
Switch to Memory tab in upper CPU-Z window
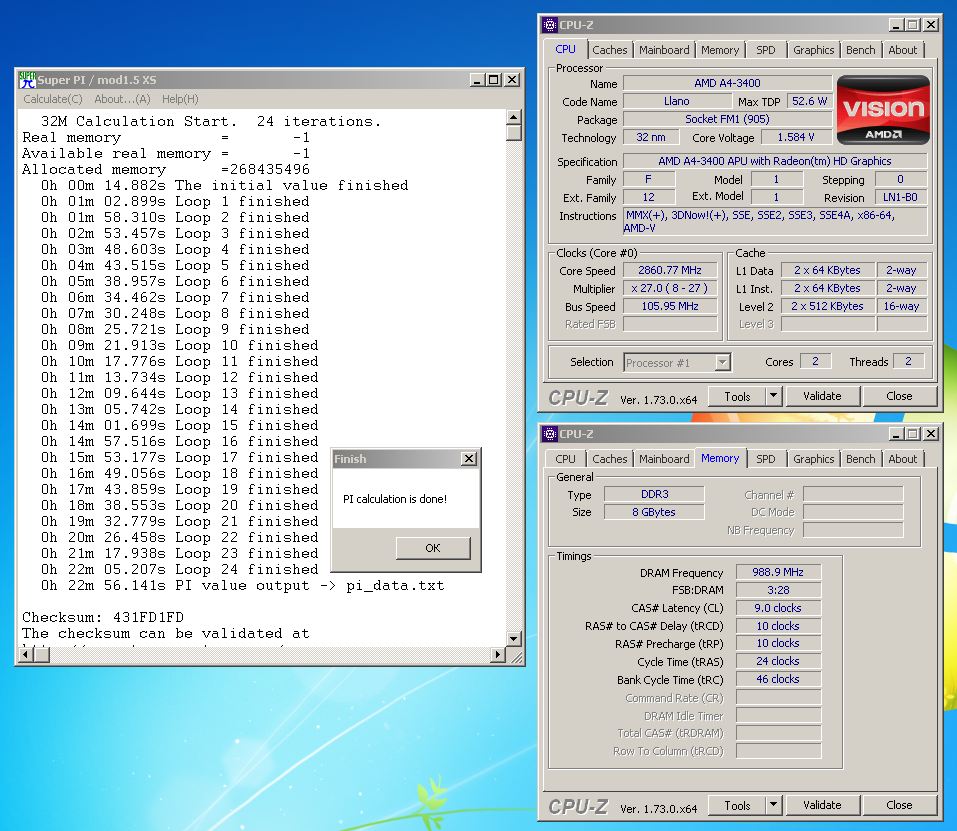click(720, 50)
